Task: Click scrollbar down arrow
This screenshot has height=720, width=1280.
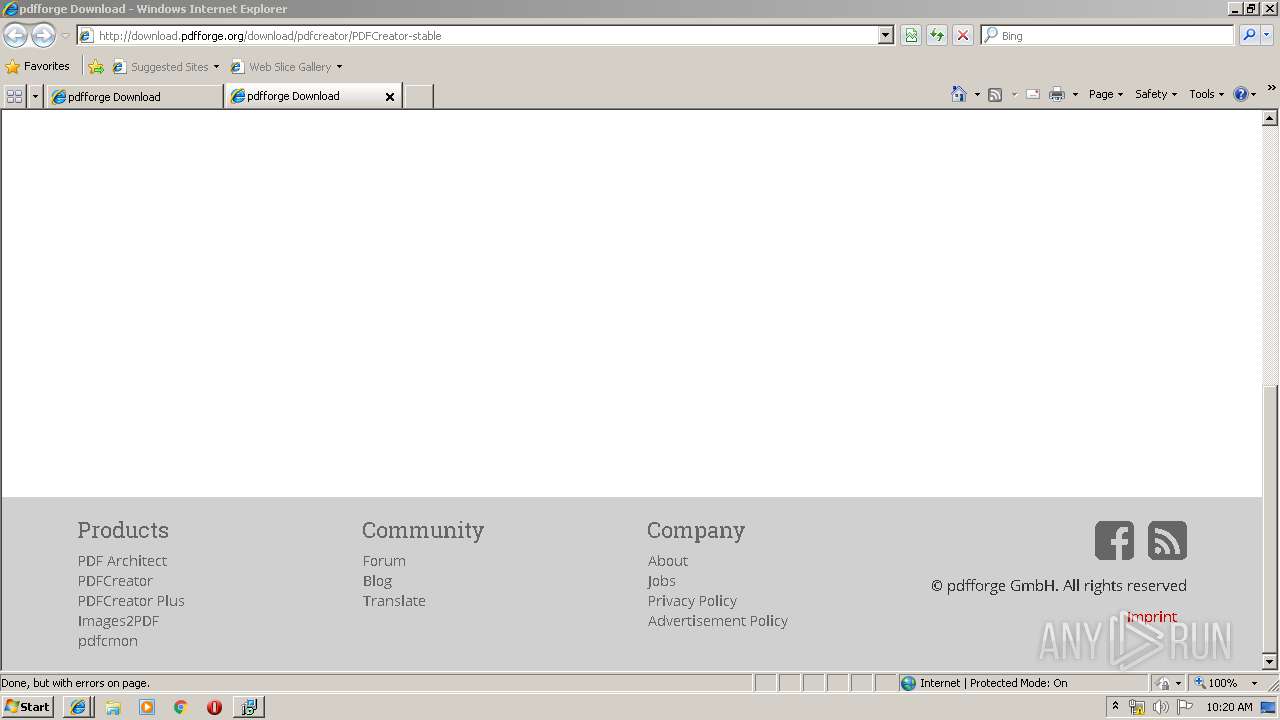Action: click(x=1270, y=662)
